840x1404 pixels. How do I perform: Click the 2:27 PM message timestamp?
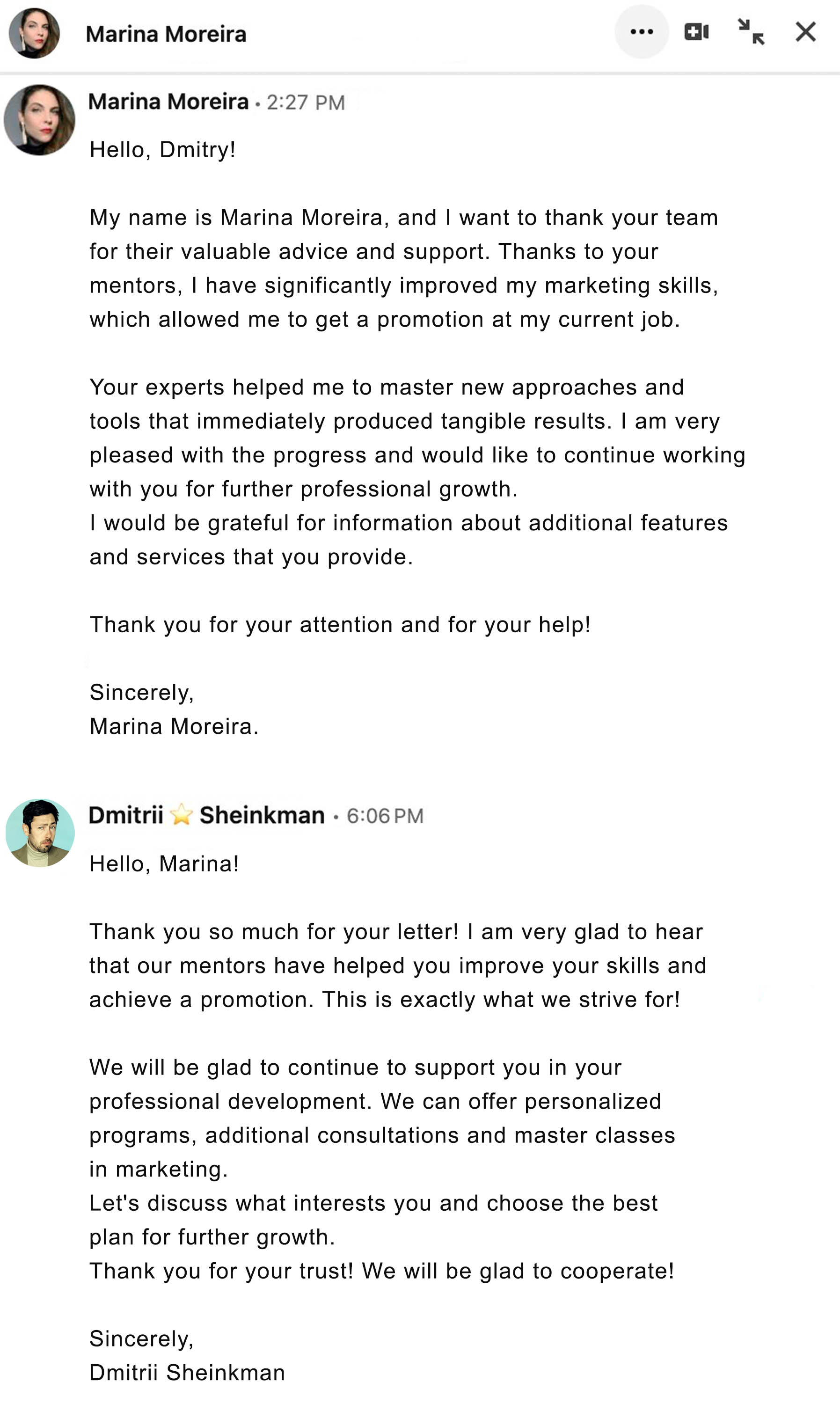tap(306, 102)
